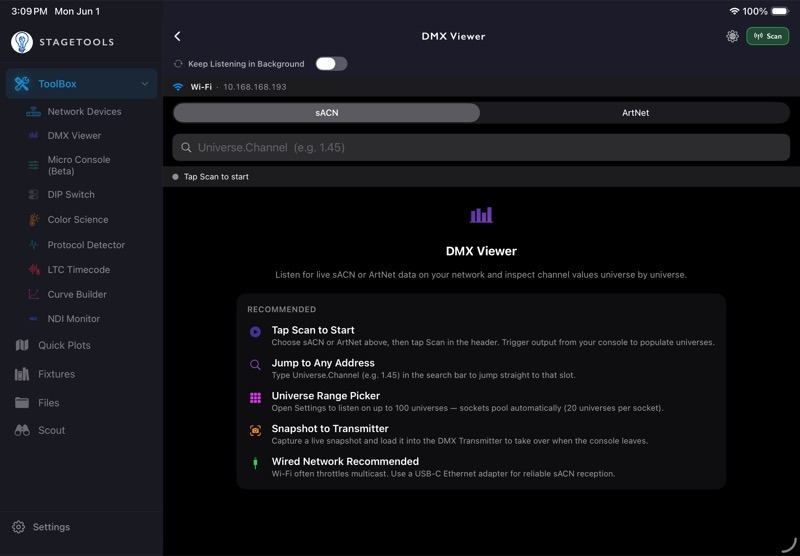Click the 'Wired Network Recommended' heading

(345, 461)
